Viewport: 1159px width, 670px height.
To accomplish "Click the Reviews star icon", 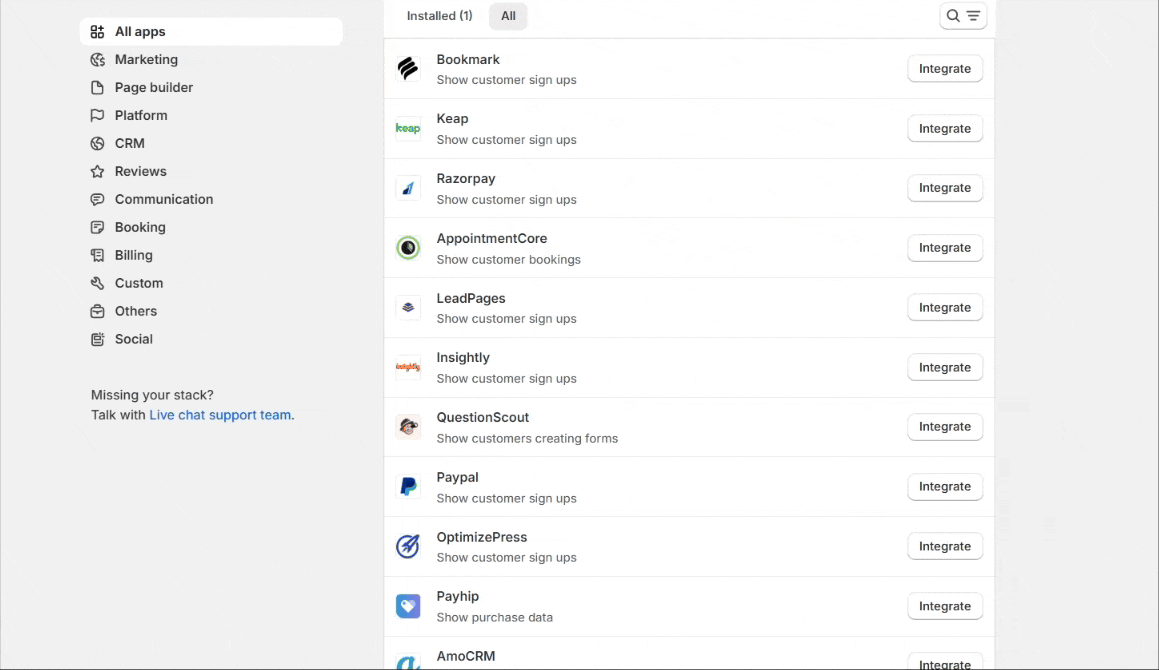I will (98, 172).
